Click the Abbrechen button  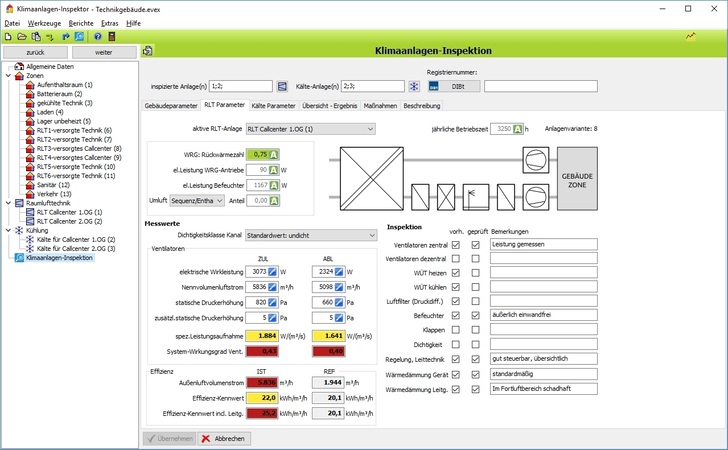coord(224,438)
